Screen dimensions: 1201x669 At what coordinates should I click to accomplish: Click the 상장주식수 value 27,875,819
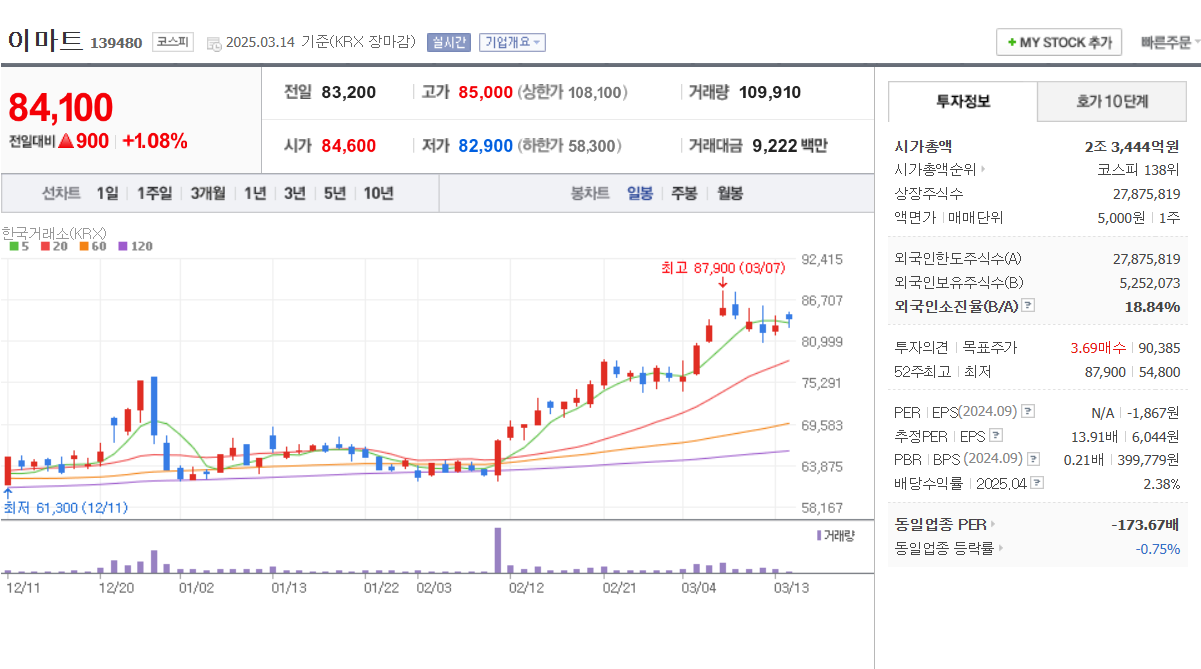tap(1146, 194)
